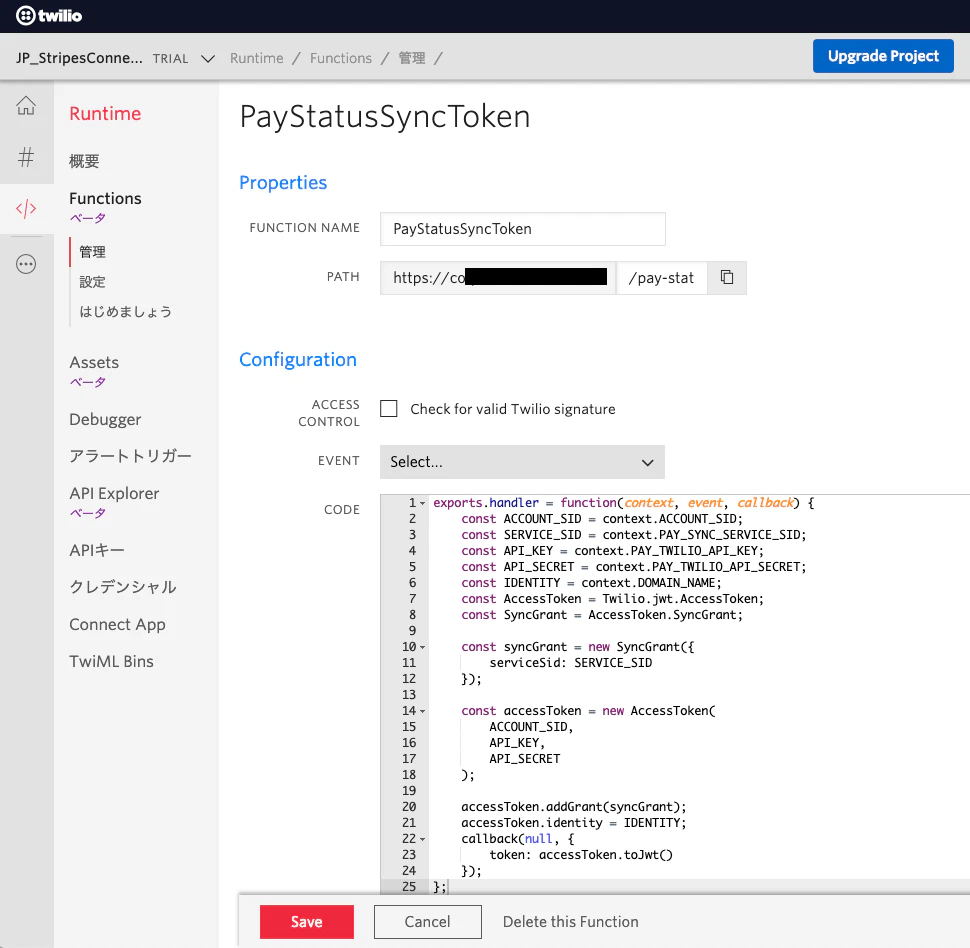970x948 pixels.
Task: Click the FUNCTION NAME input field
Action: click(523, 229)
